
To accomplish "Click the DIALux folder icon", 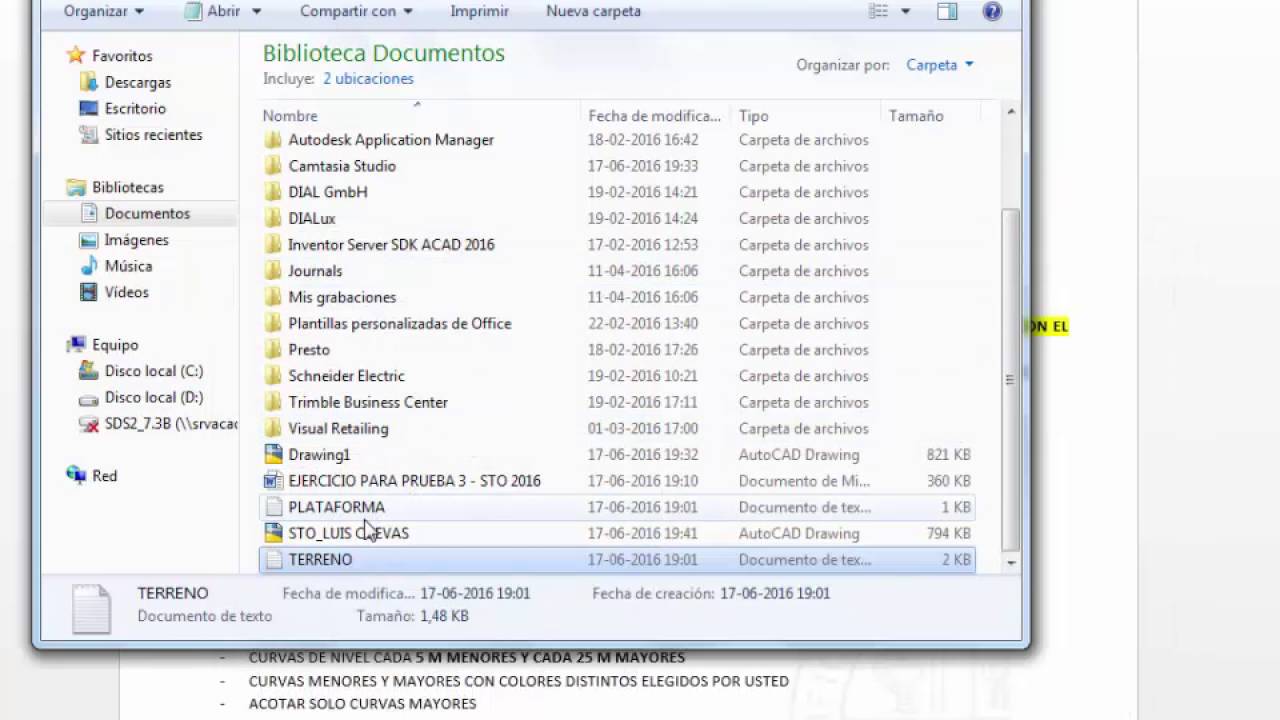I will [273, 218].
